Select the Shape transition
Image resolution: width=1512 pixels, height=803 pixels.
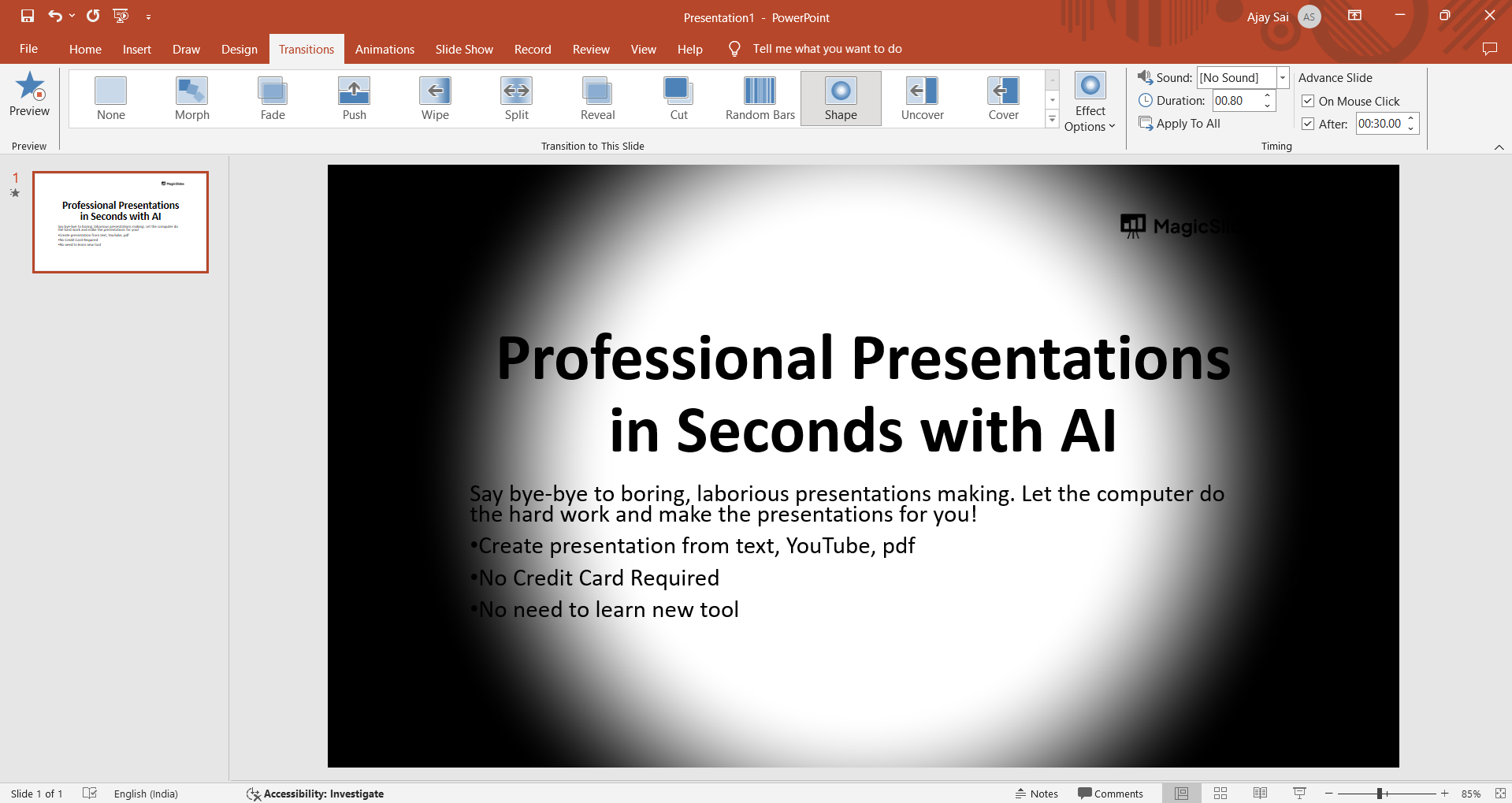click(x=841, y=99)
